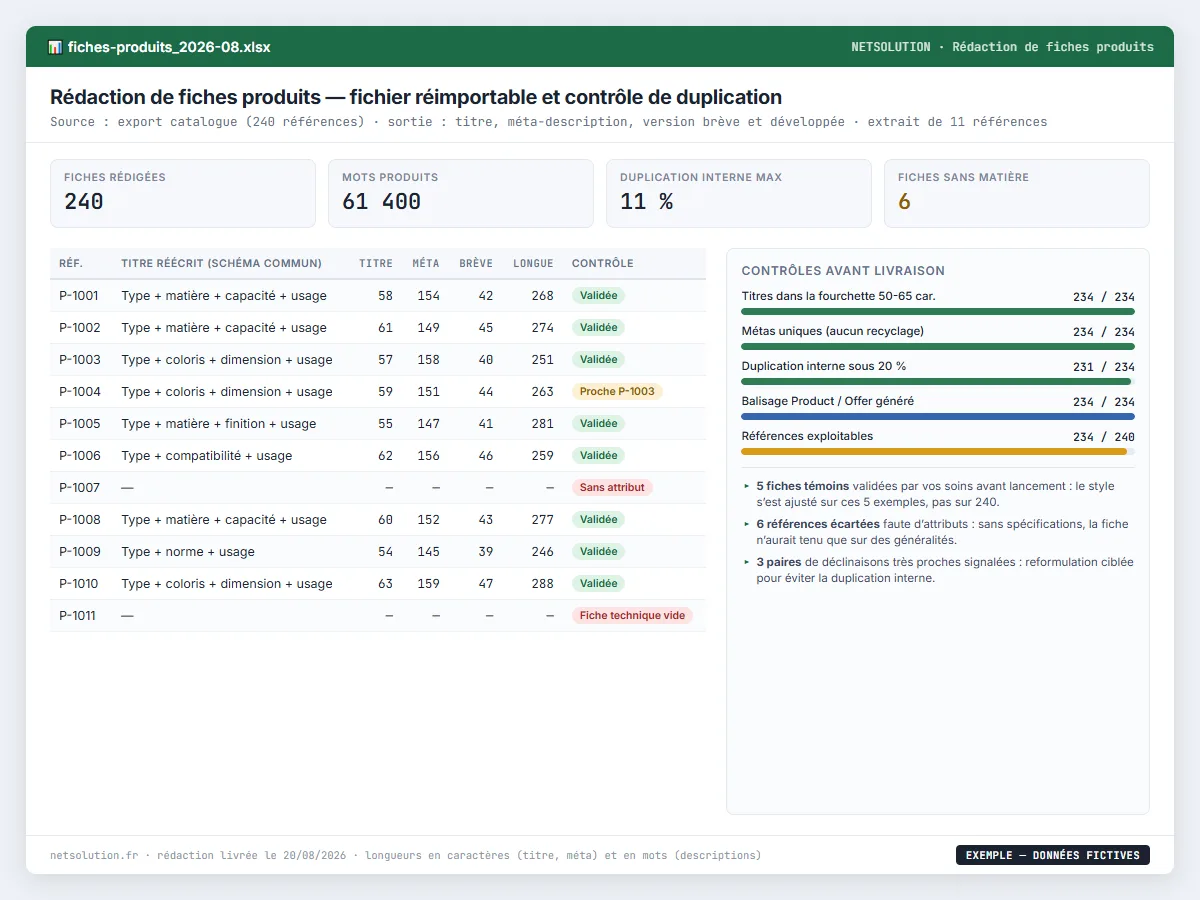1200x900 pixels.
Task: Click the 6 références écartées note
Action: click(x=938, y=532)
